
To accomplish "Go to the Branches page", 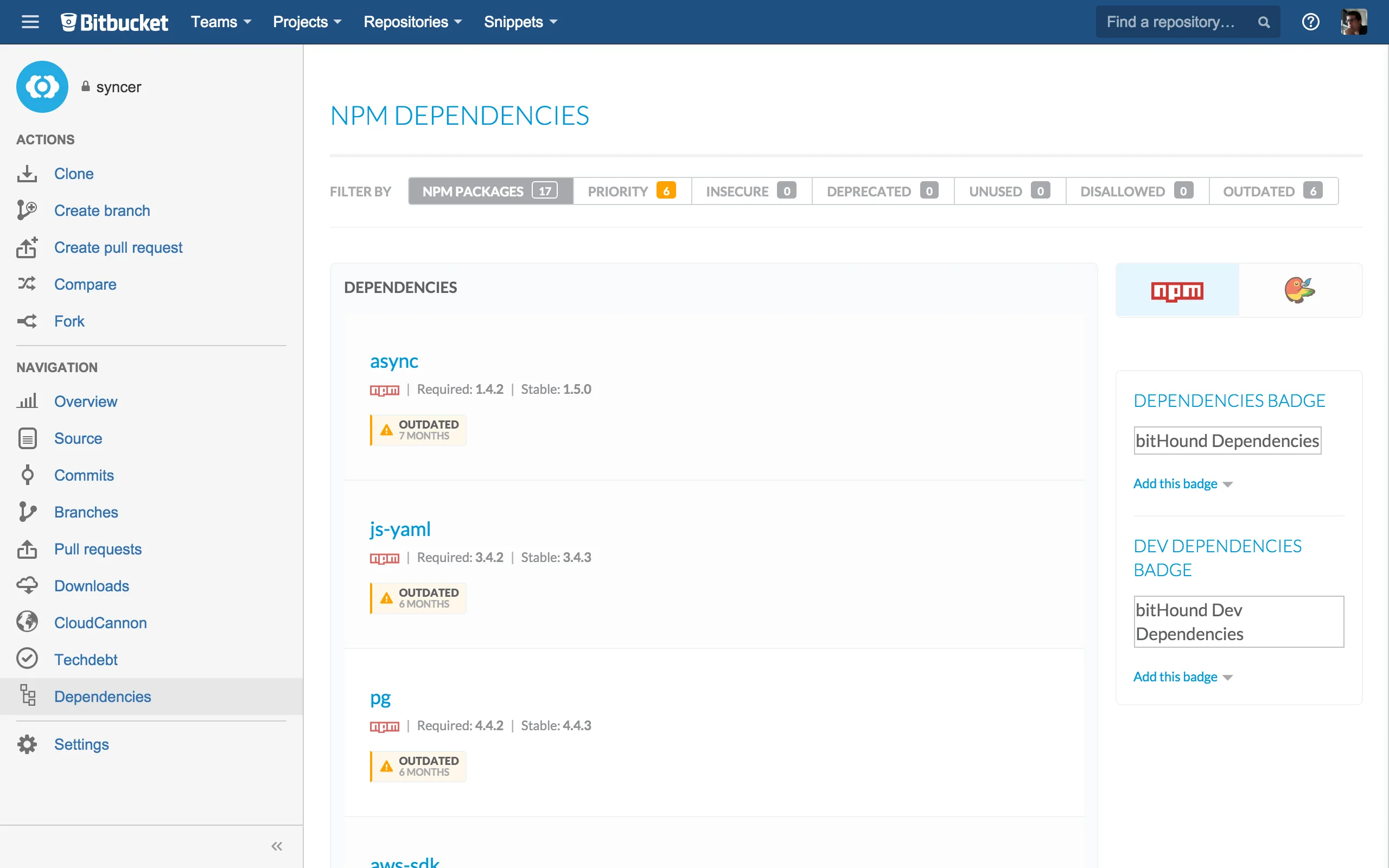I will [86, 512].
